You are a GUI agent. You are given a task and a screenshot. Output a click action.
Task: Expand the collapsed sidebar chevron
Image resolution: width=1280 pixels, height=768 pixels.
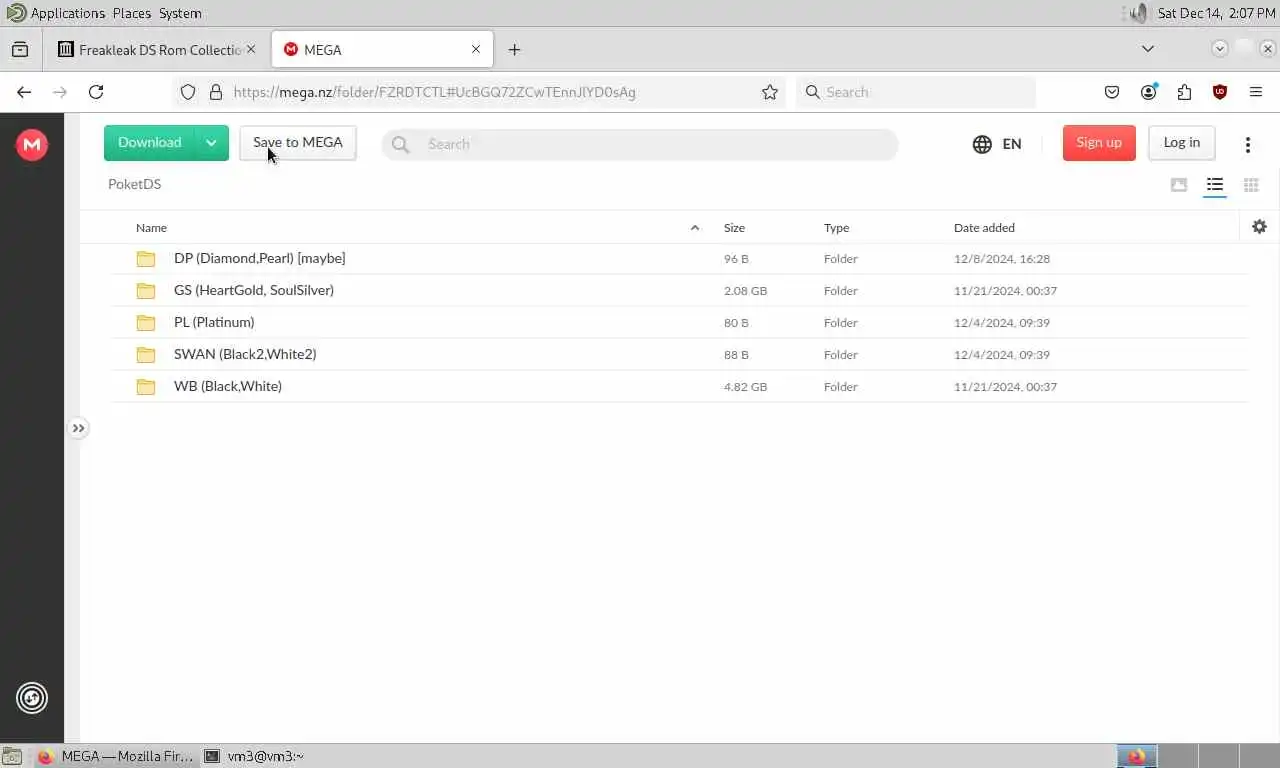coord(78,428)
